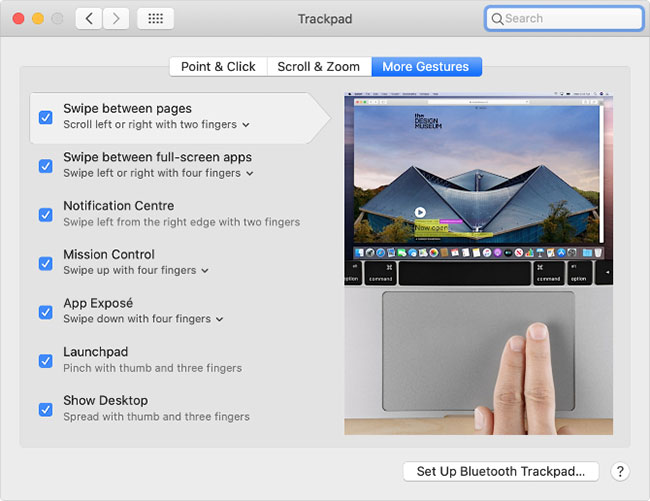Click the 'Mission Control' label
The width and height of the screenshot is (650, 501).
pos(109,254)
